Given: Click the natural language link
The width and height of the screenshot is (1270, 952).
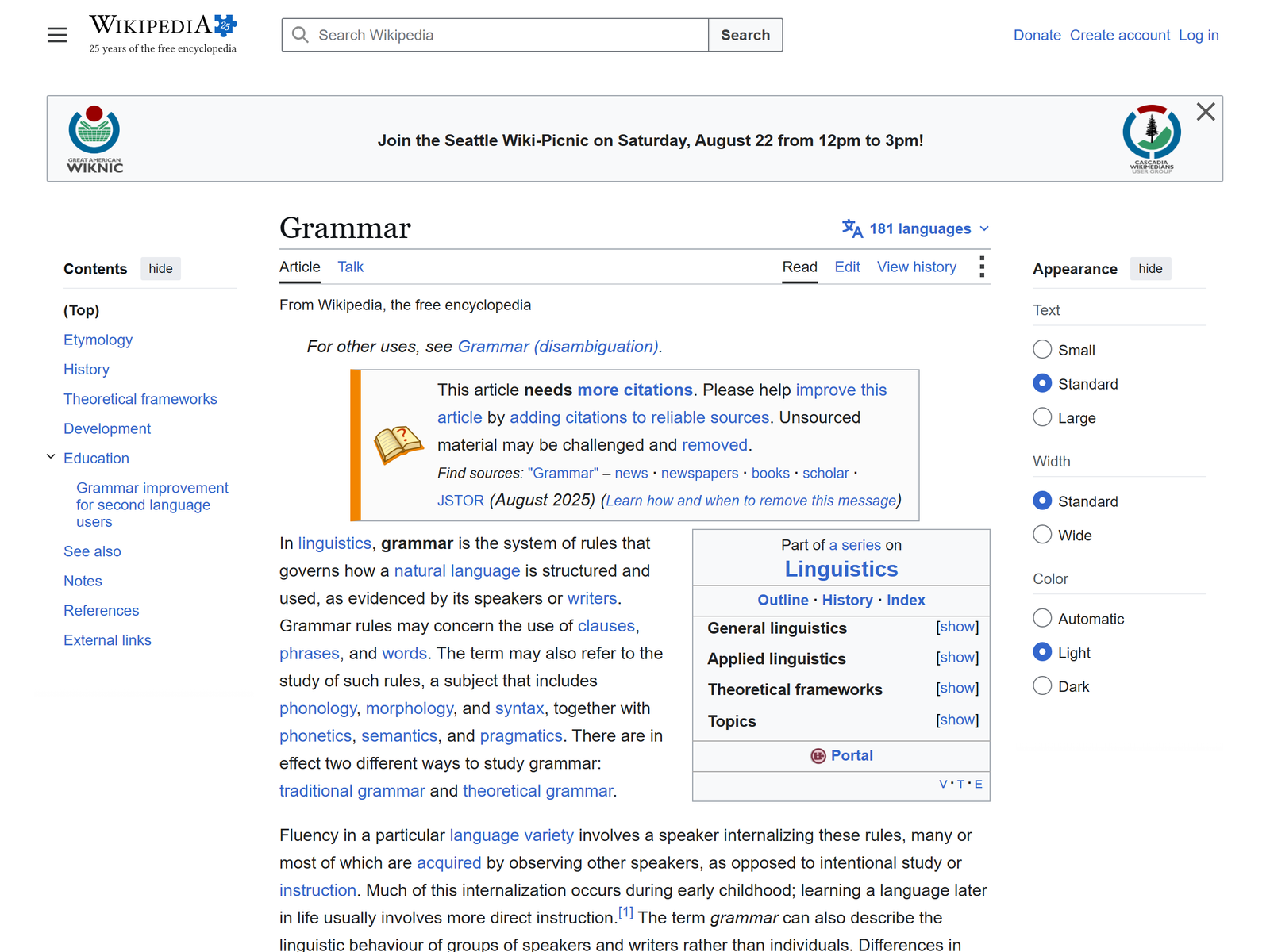Looking at the screenshot, I should point(457,570).
